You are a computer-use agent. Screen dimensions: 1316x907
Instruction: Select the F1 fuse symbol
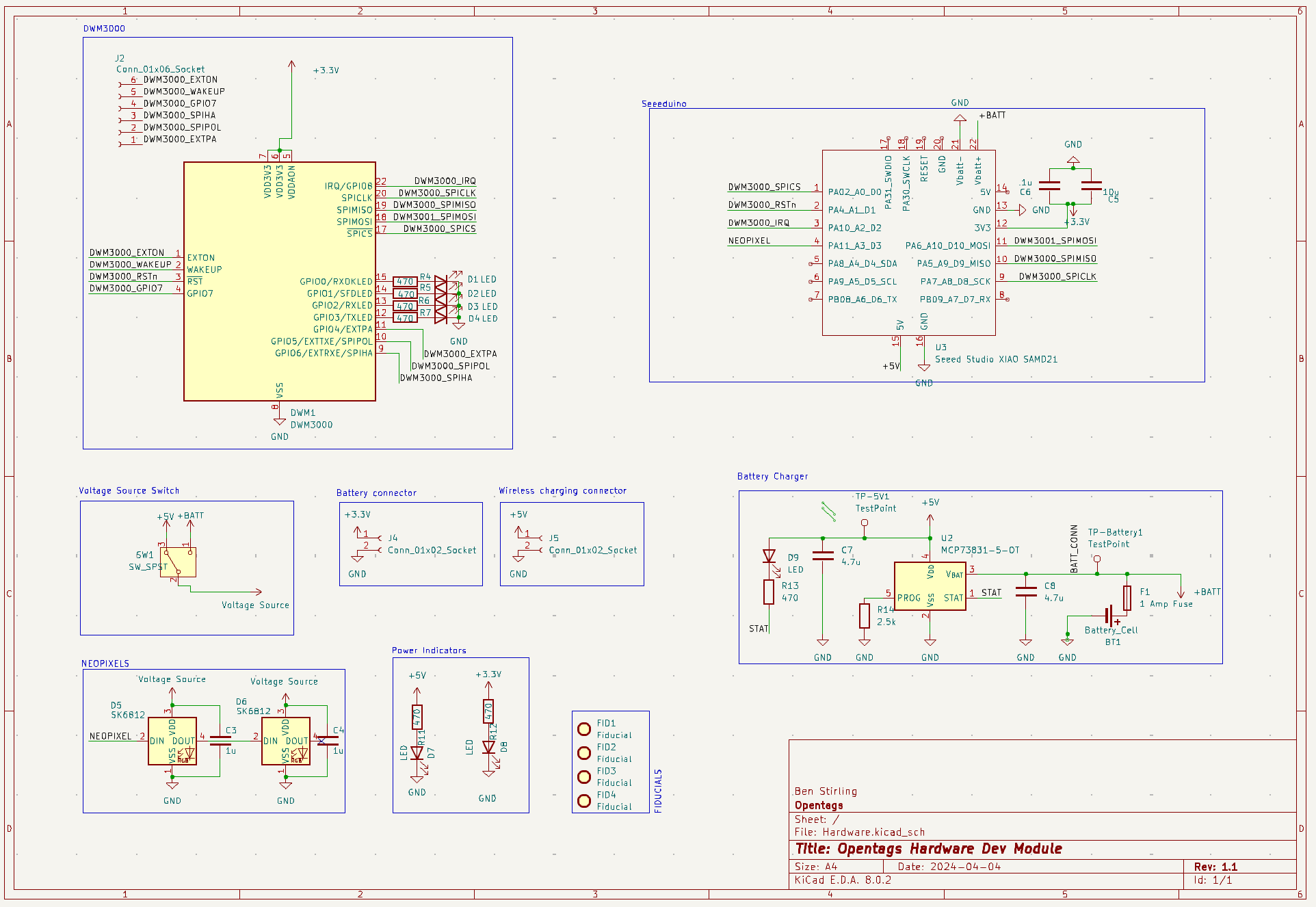(x=1127, y=598)
